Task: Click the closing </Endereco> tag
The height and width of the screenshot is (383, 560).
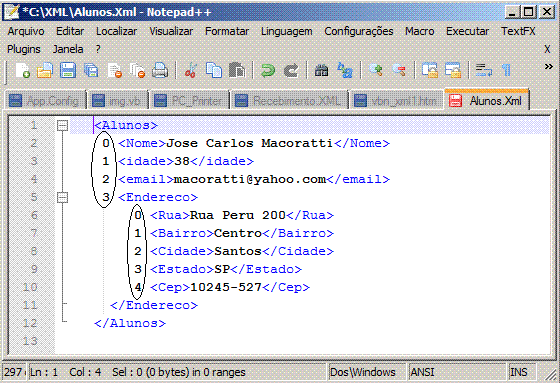Action: point(154,305)
